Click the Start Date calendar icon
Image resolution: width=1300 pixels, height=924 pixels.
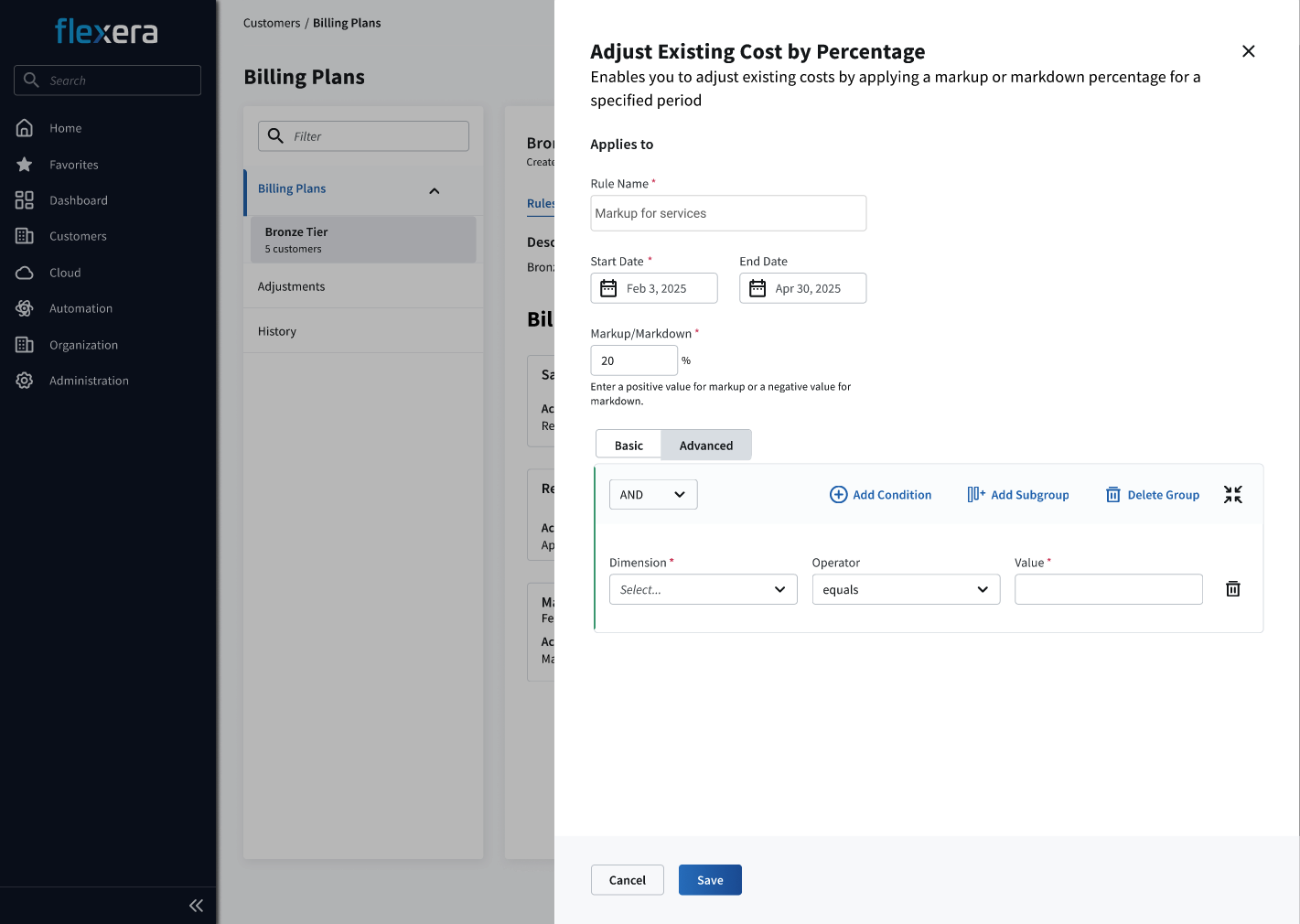coord(608,288)
